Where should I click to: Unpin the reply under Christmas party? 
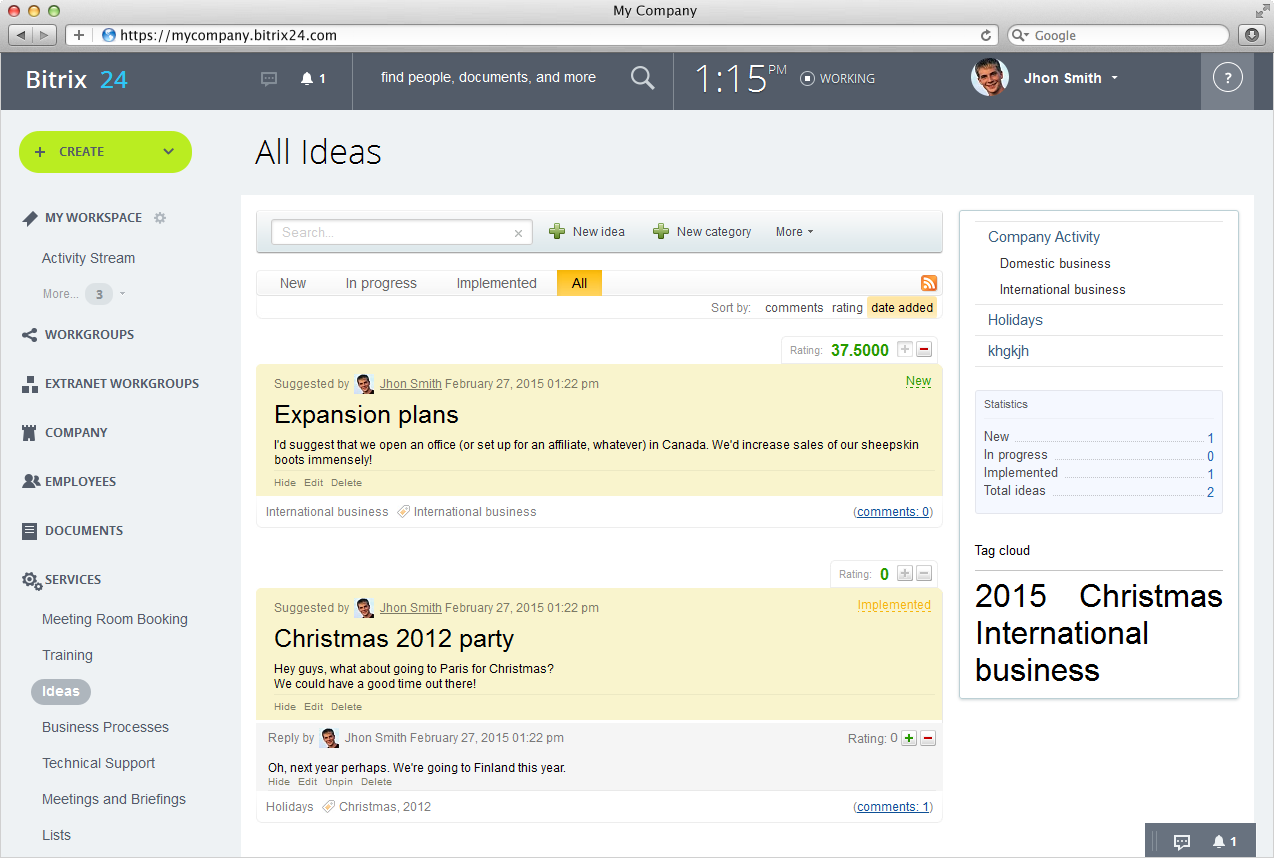338,782
